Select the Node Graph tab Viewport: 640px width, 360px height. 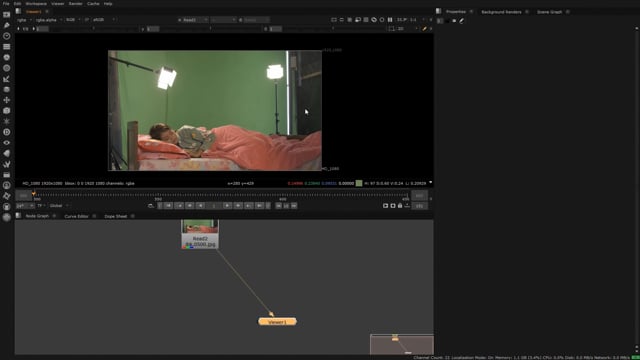[x=37, y=216]
